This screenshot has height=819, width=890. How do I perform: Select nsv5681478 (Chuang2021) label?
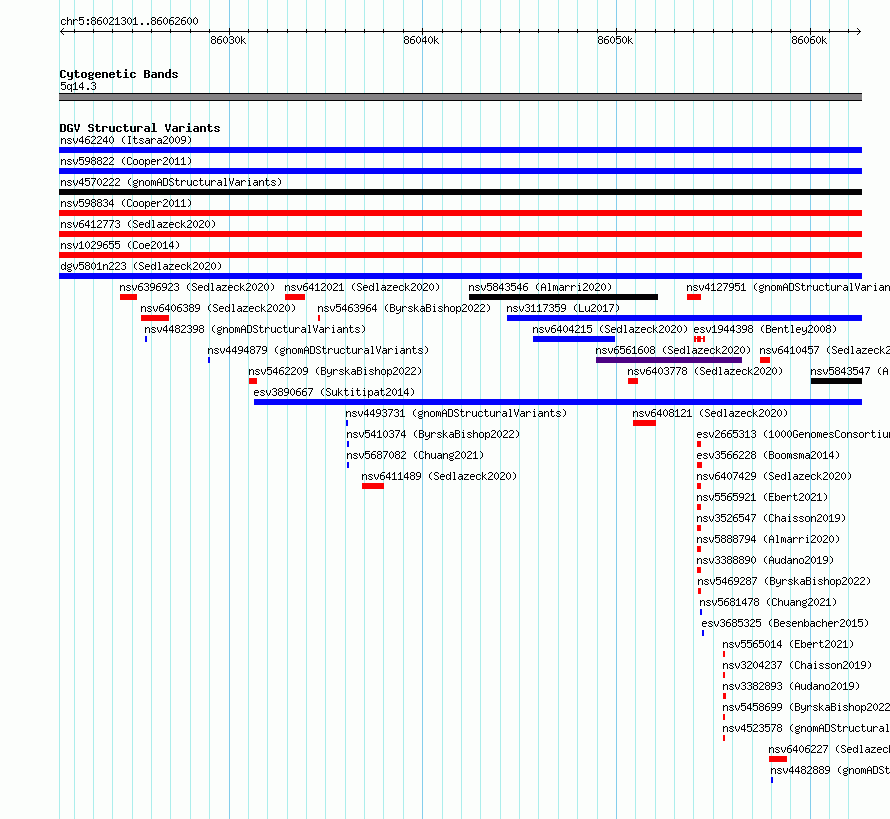(x=768, y=602)
